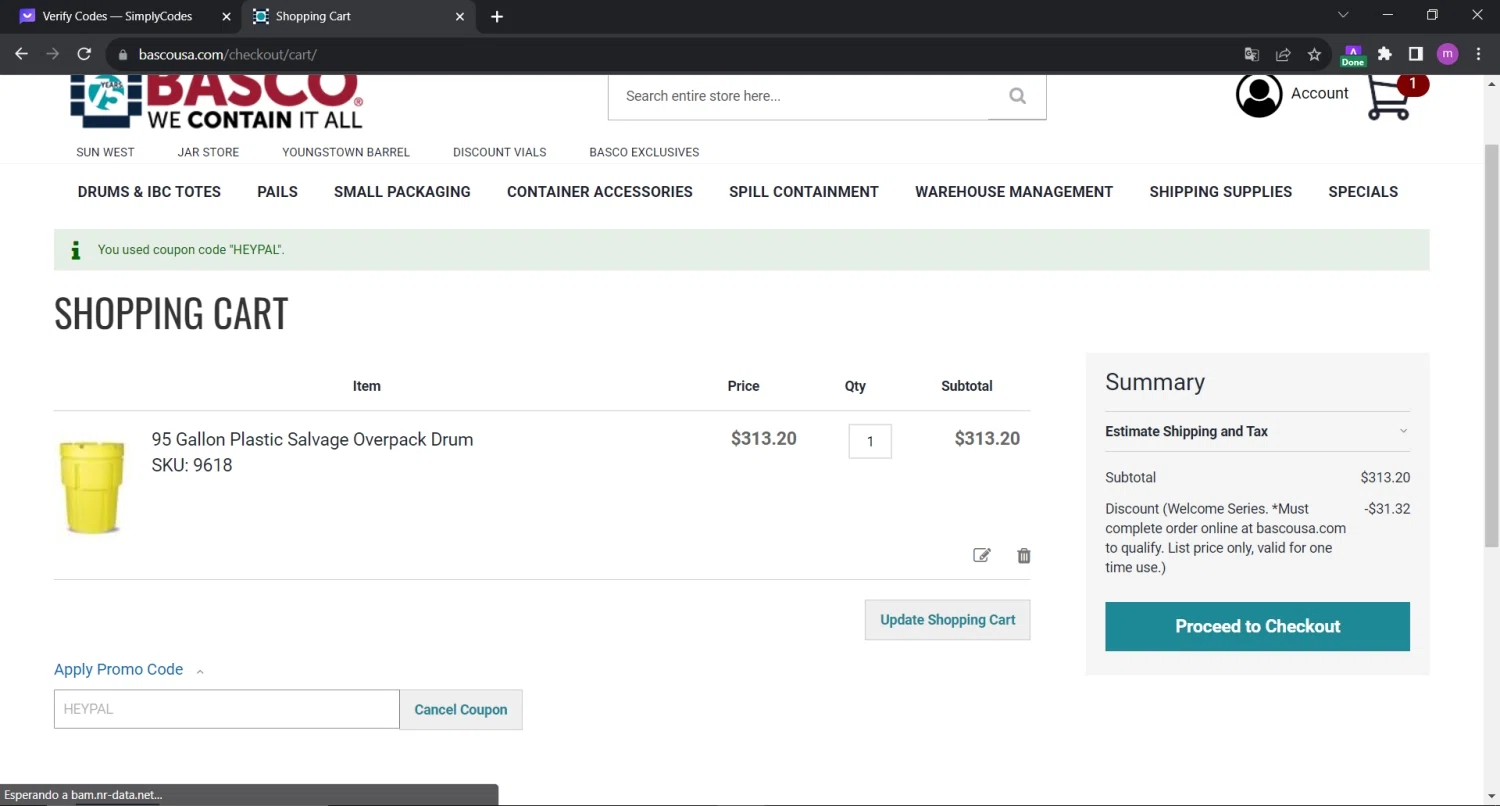Viewport: 1500px width, 806px height.
Task: Click the SKU: 9618 text
Action: 192,465
